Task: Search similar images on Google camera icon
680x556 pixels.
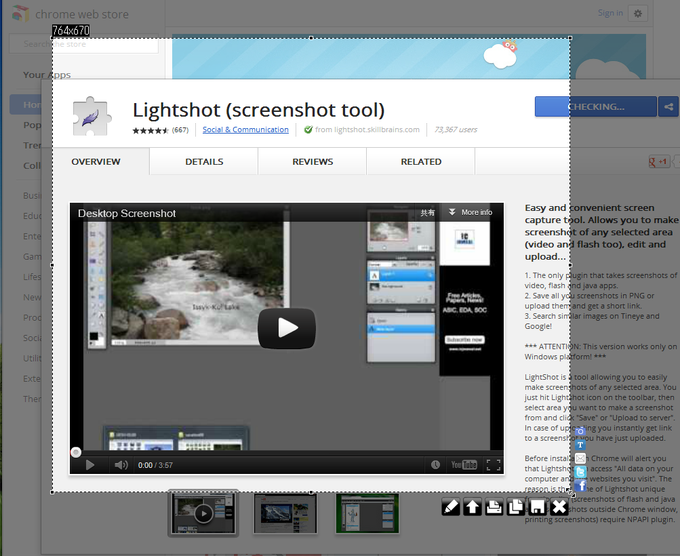Action: tap(580, 432)
